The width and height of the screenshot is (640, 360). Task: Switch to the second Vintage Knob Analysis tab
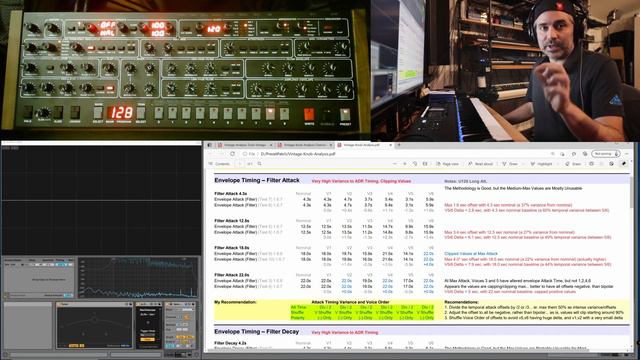(x=304, y=145)
